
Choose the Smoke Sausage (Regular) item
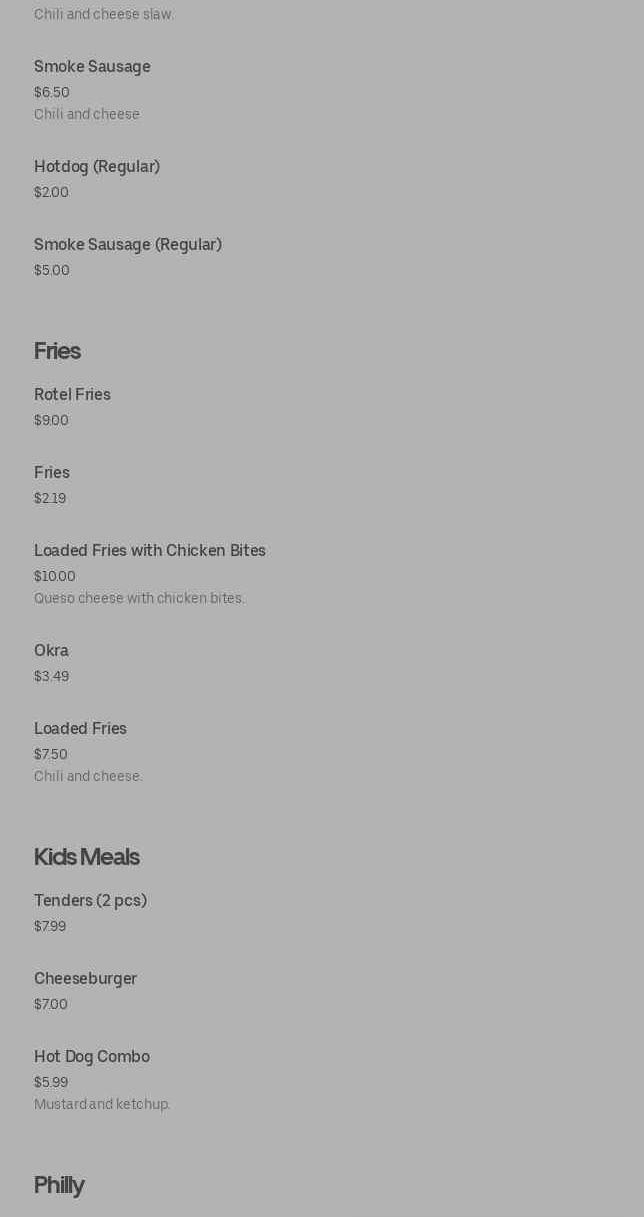tap(128, 245)
